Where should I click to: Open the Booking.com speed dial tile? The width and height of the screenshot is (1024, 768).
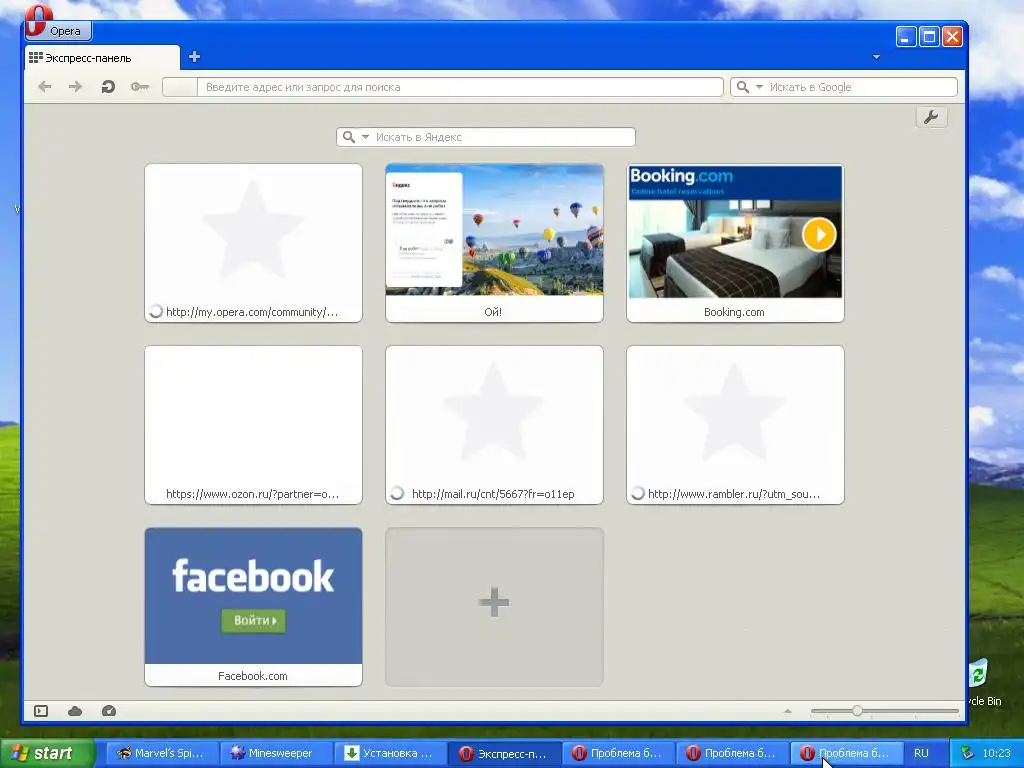(x=735, y=243)
